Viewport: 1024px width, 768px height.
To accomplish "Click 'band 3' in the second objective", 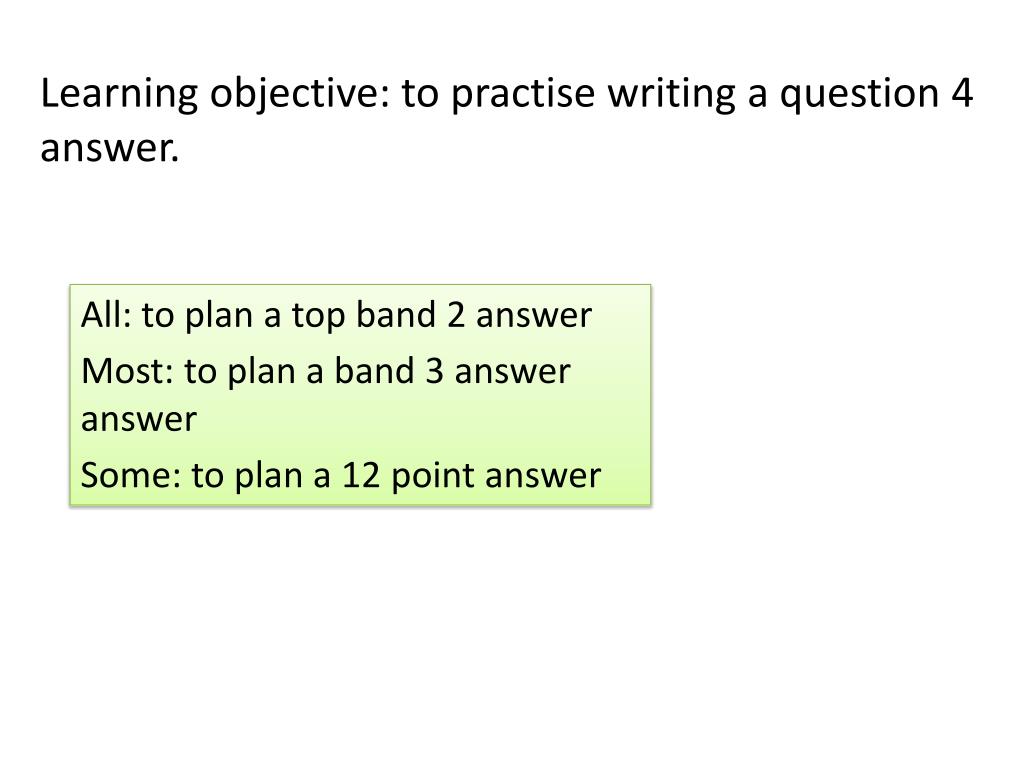I will point(389,371).
